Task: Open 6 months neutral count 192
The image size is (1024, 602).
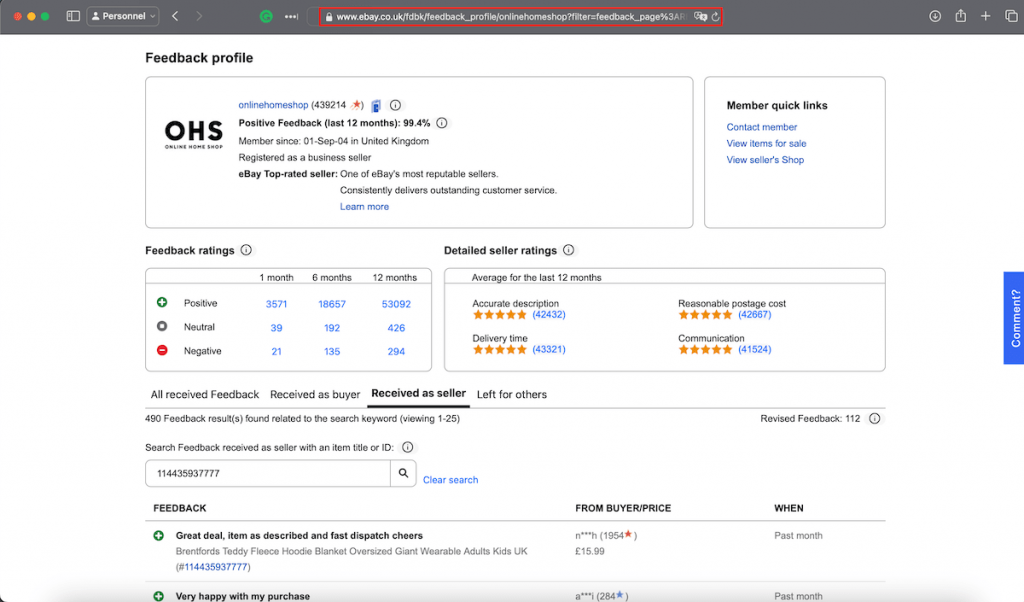Action: click(332, 328)
